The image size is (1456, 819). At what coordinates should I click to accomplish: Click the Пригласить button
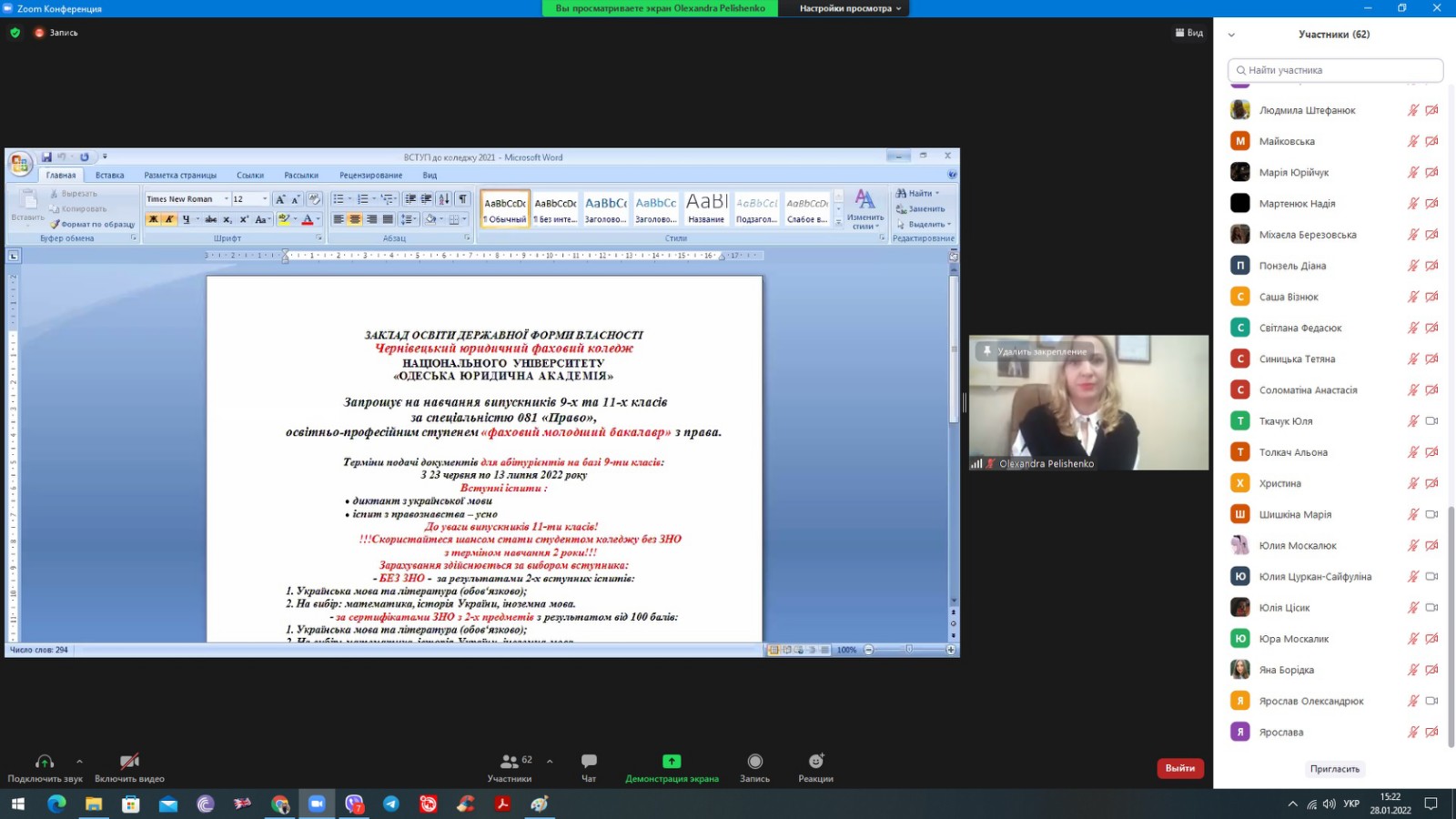(x=1334, y=769)
